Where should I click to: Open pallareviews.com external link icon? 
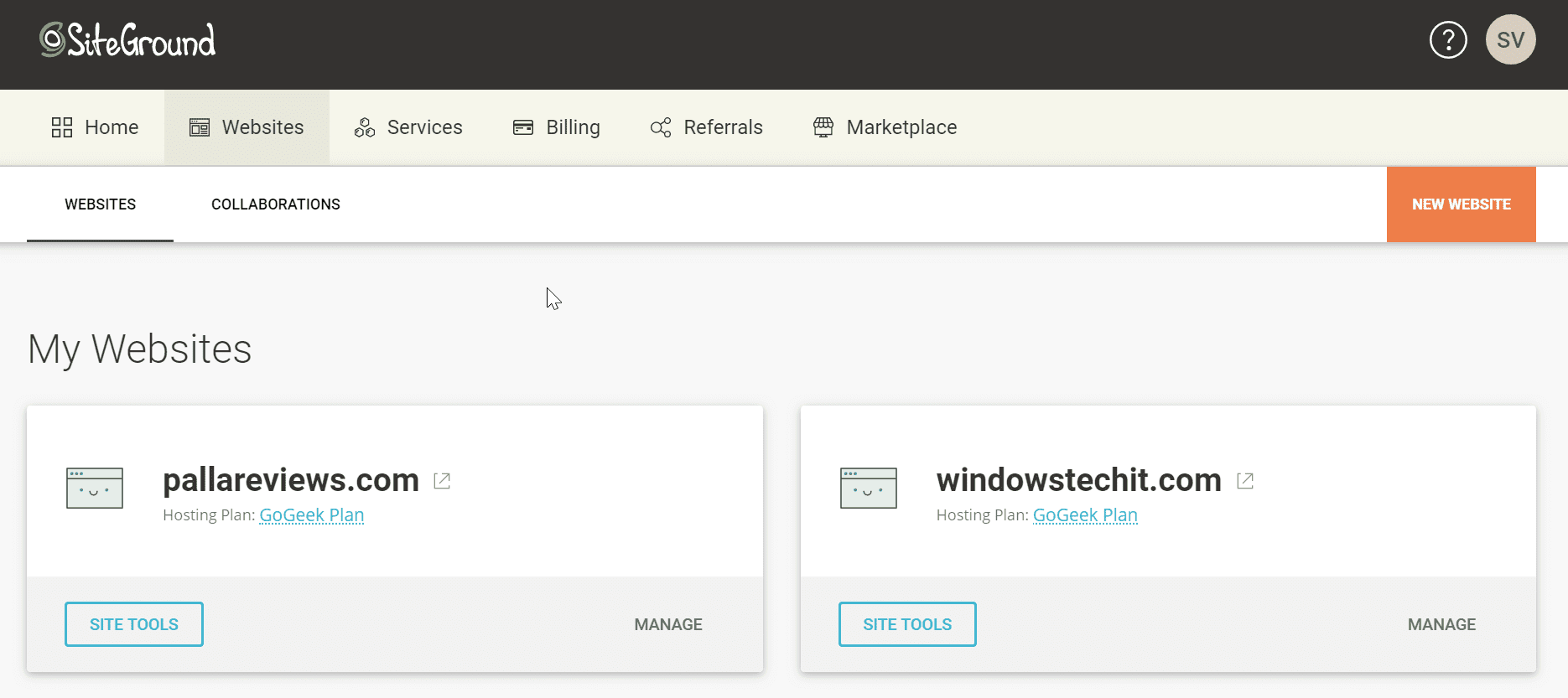[x=442, y=481]
